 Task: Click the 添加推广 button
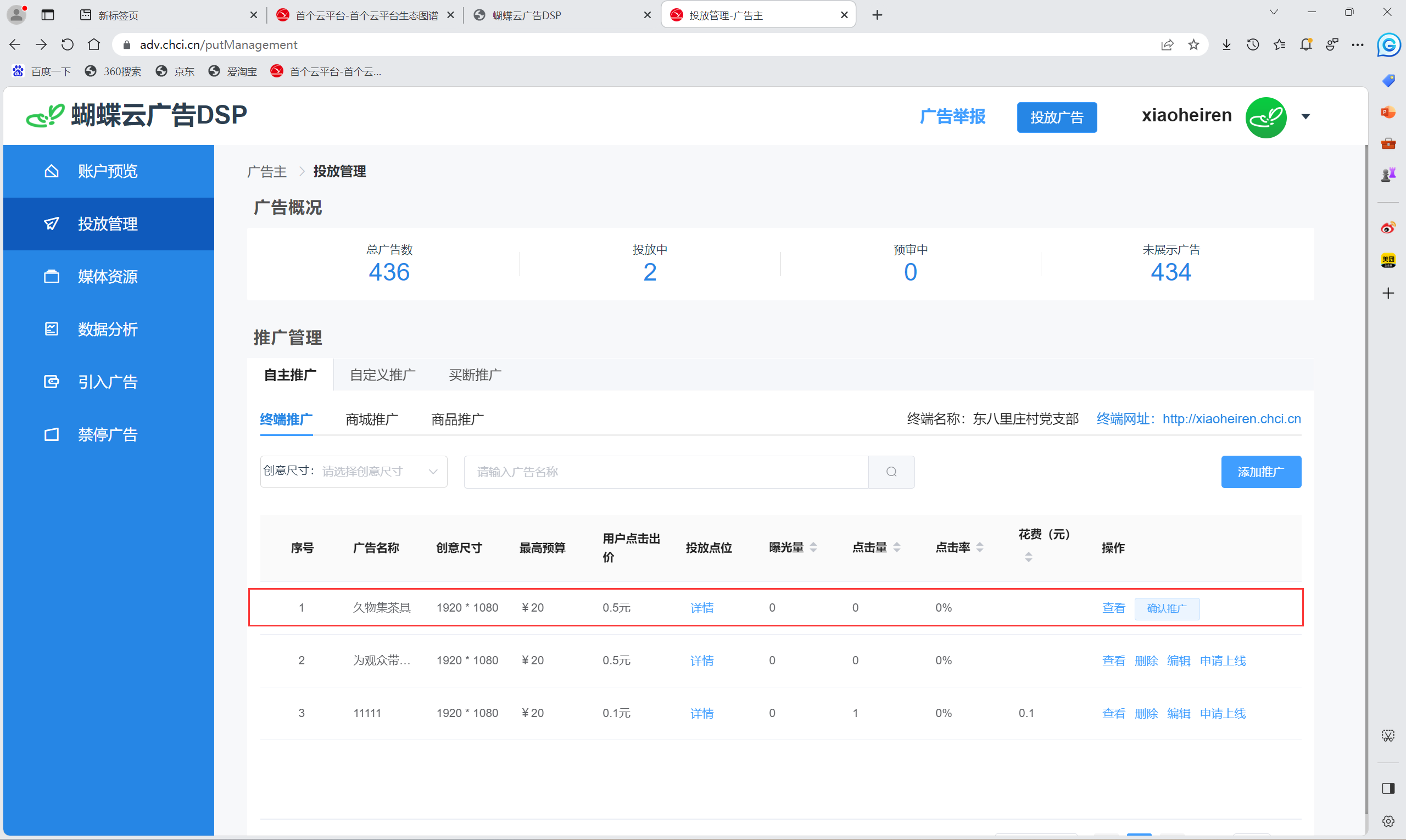click(1260, 472)
